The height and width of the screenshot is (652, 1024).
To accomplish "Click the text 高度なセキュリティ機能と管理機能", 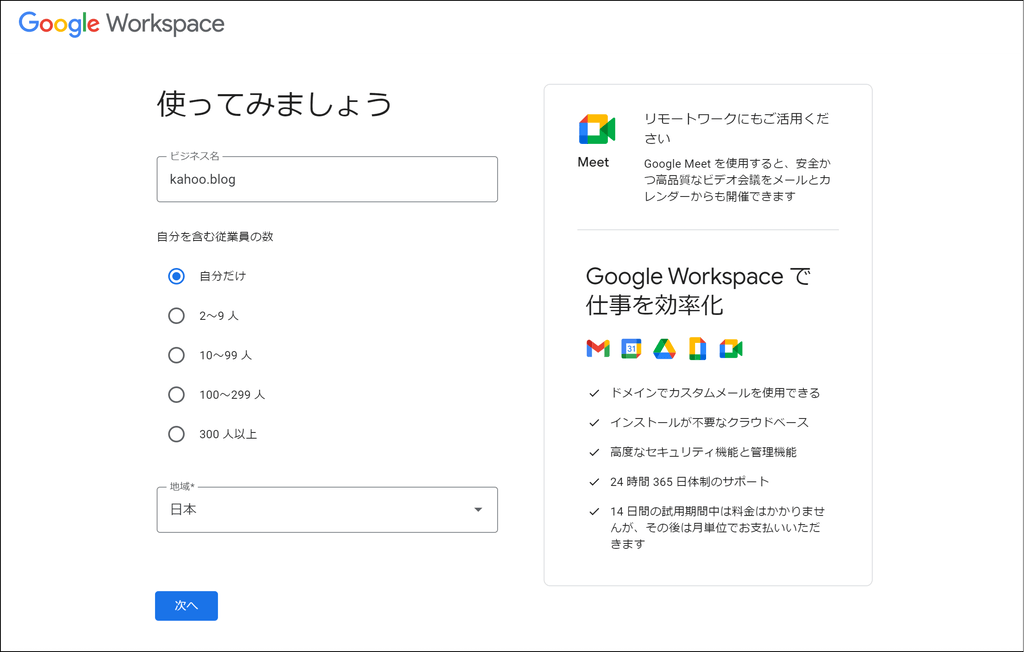I will pyautogui.click(x=703, y=452).
